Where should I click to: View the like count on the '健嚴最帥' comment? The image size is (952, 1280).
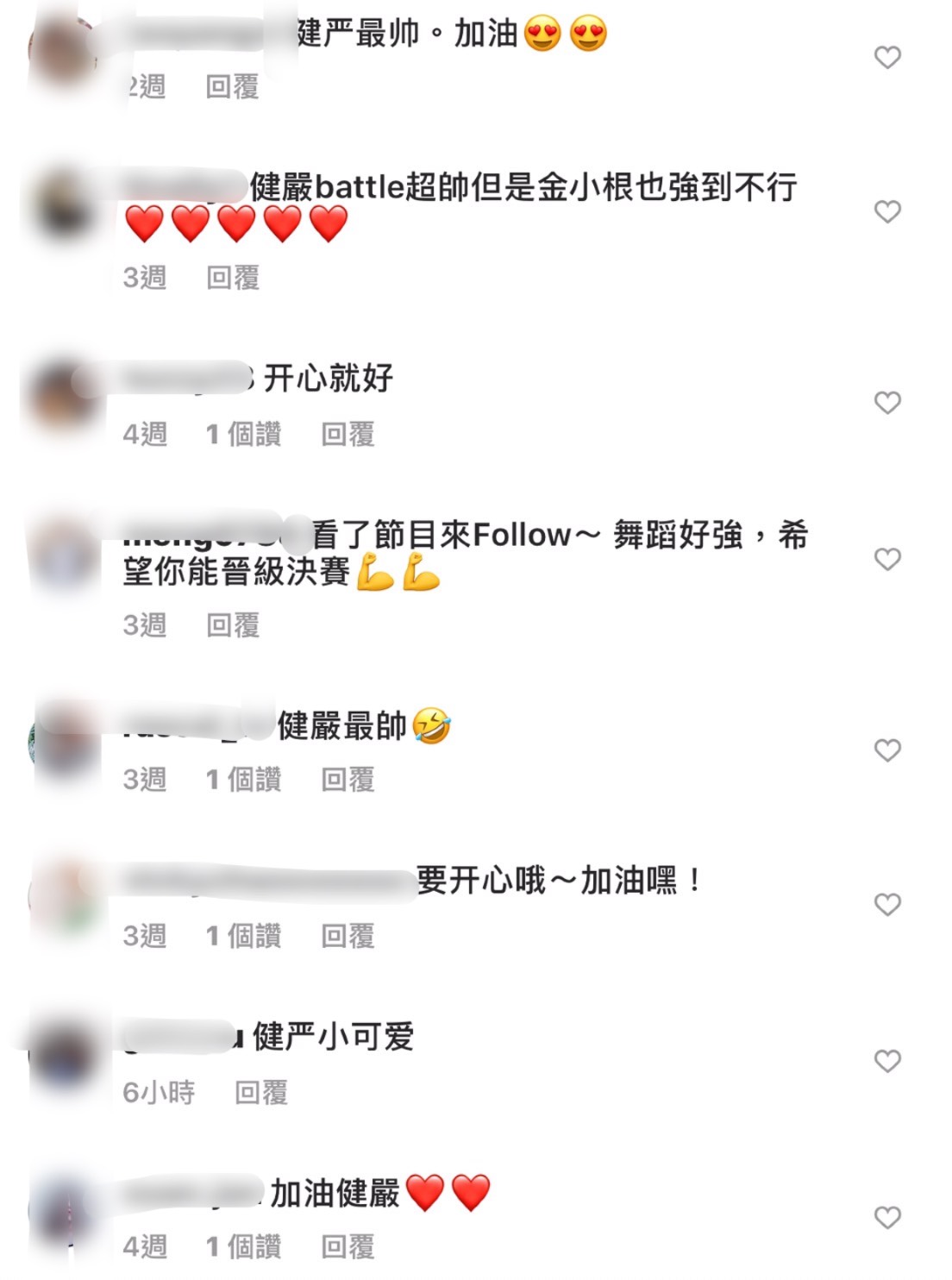pos(243,780)
